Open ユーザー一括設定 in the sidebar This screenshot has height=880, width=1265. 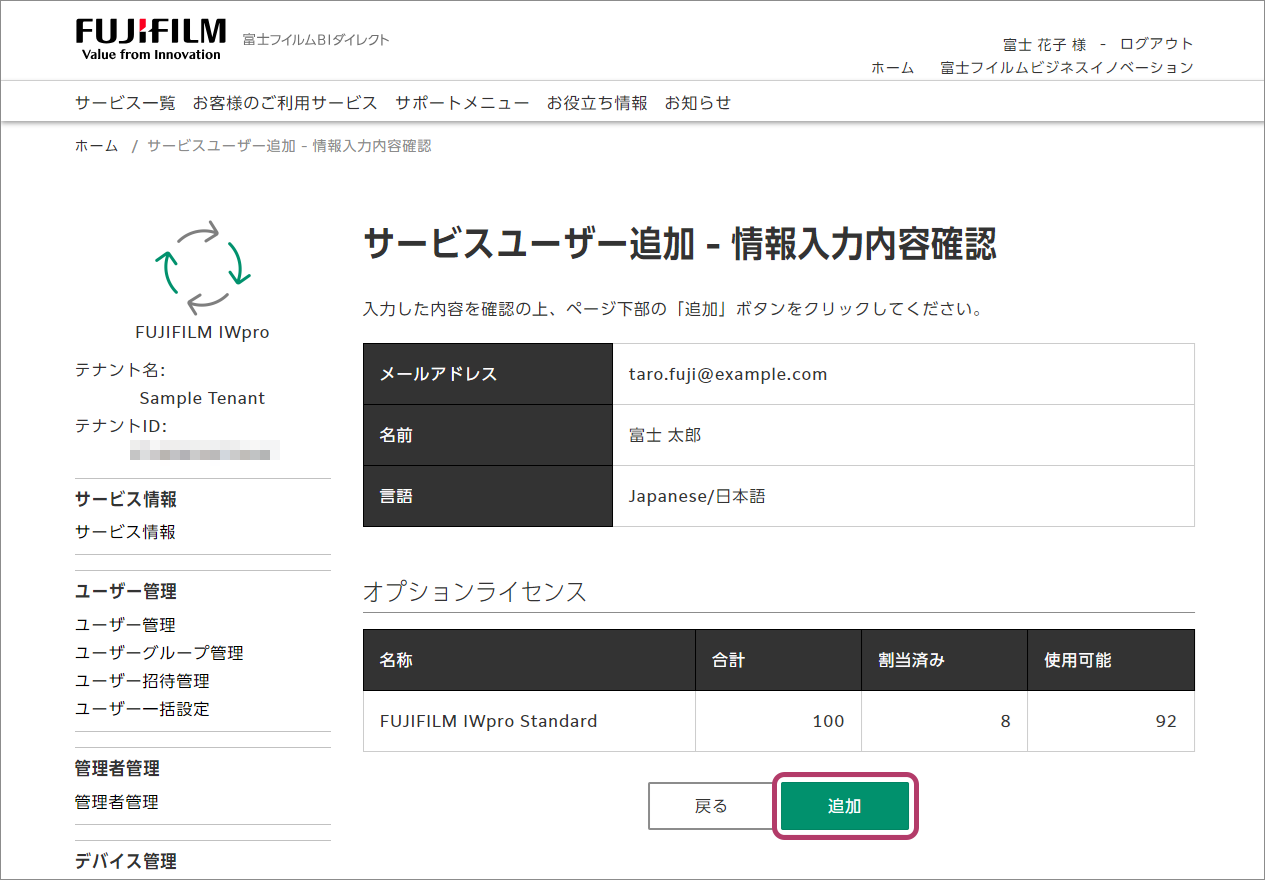(x=142, y=709)
